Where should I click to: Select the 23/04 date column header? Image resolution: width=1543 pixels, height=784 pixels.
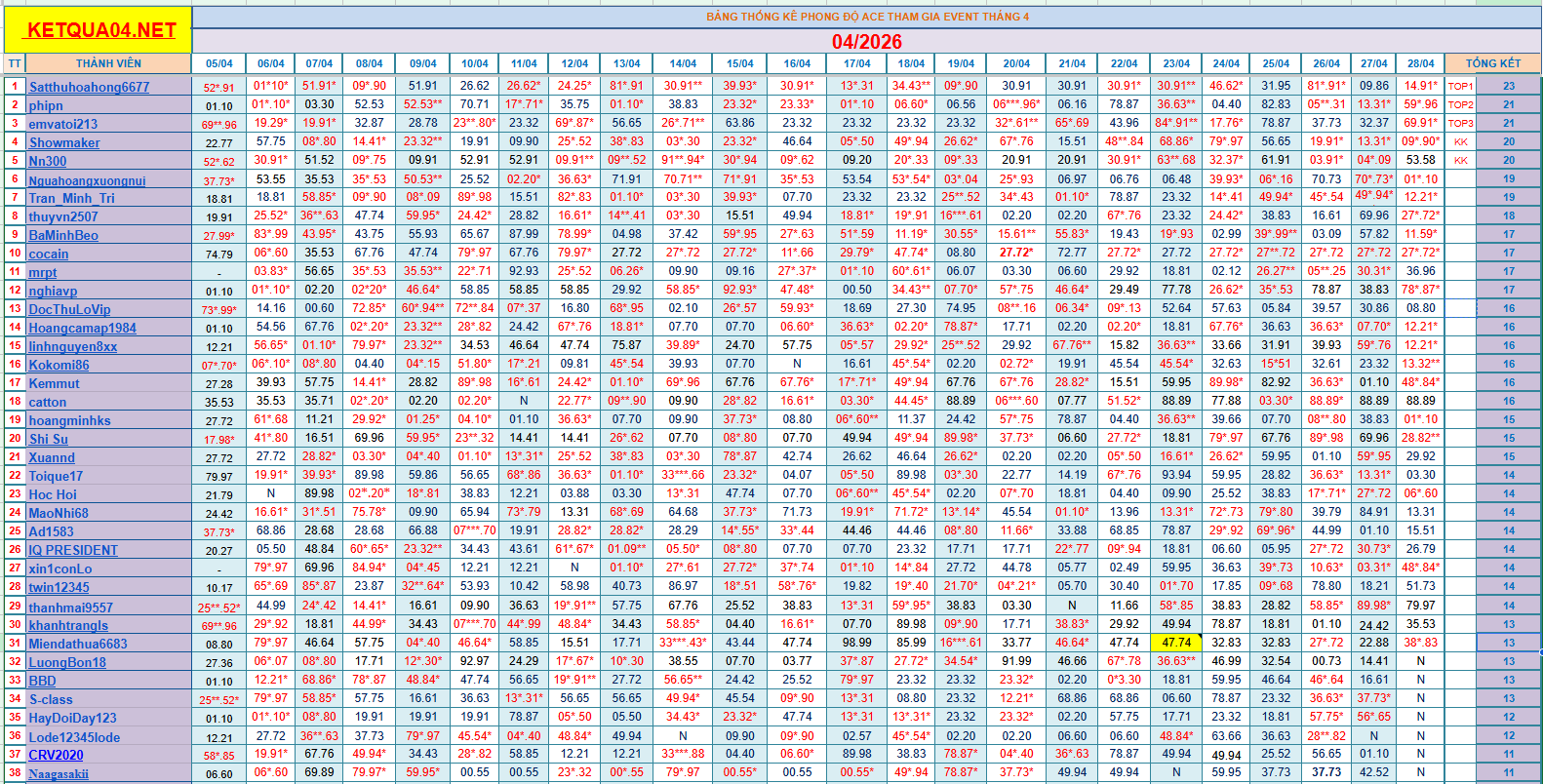pos(1176,63)
